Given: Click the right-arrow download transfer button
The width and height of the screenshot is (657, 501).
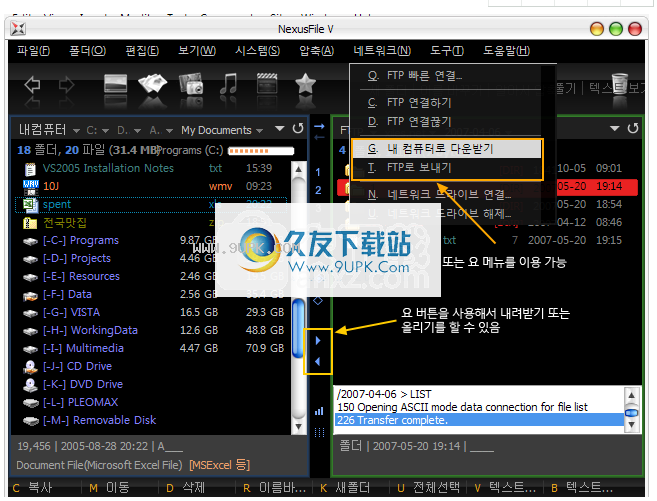Looking at the screenshot, I should pyautogui.click(x=318, y=341).
